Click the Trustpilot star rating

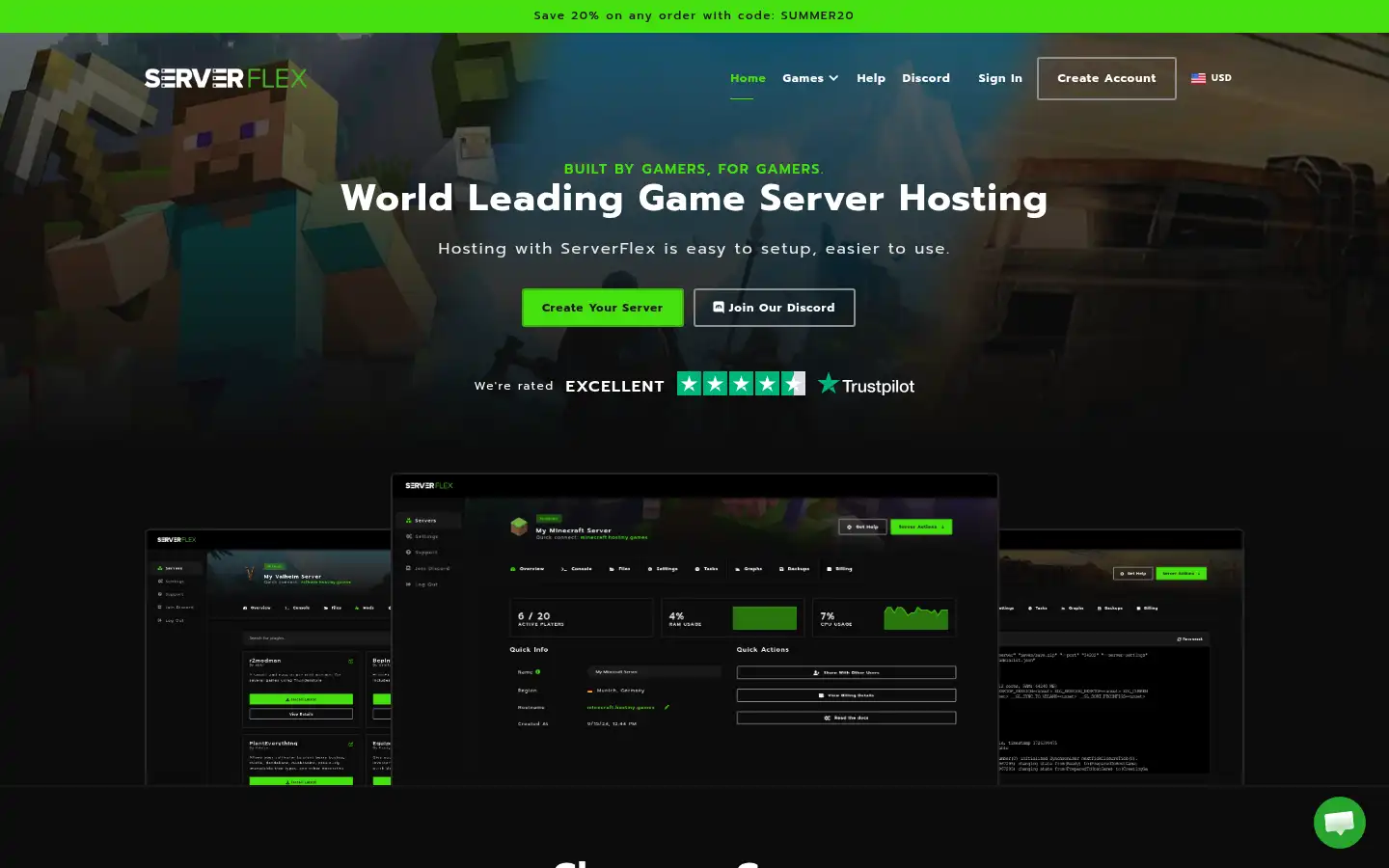[741, 384]
